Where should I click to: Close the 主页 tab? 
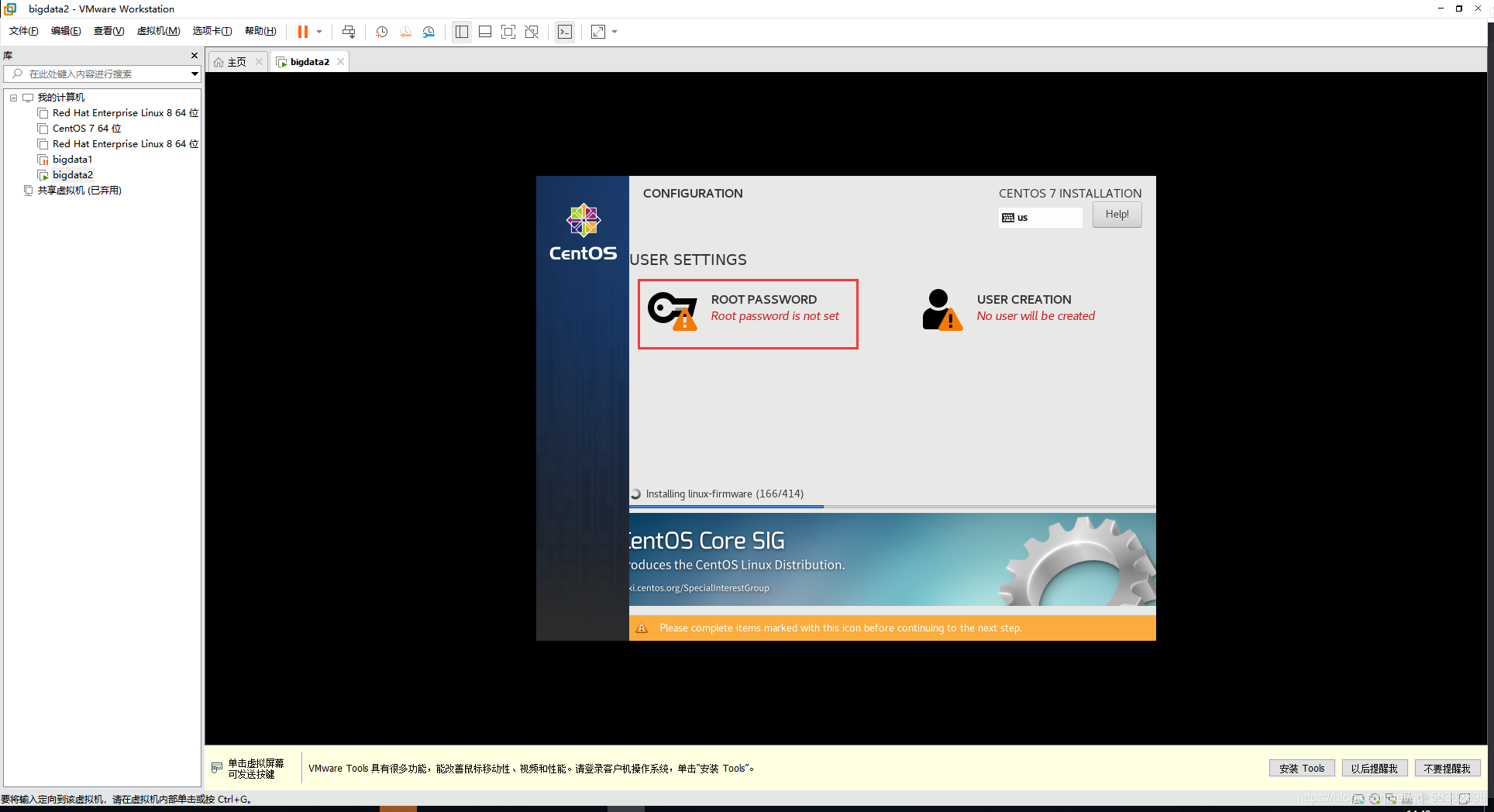[x=259, y=62]
